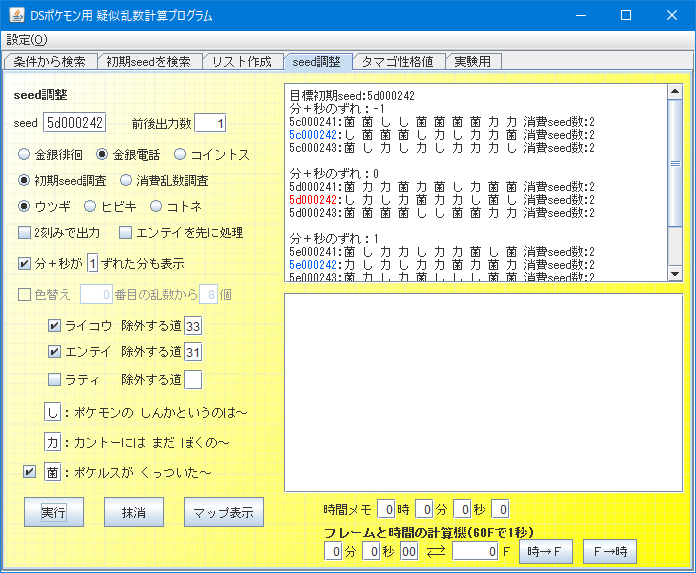Click the results scrollbar down arrow

pos(675,273)
